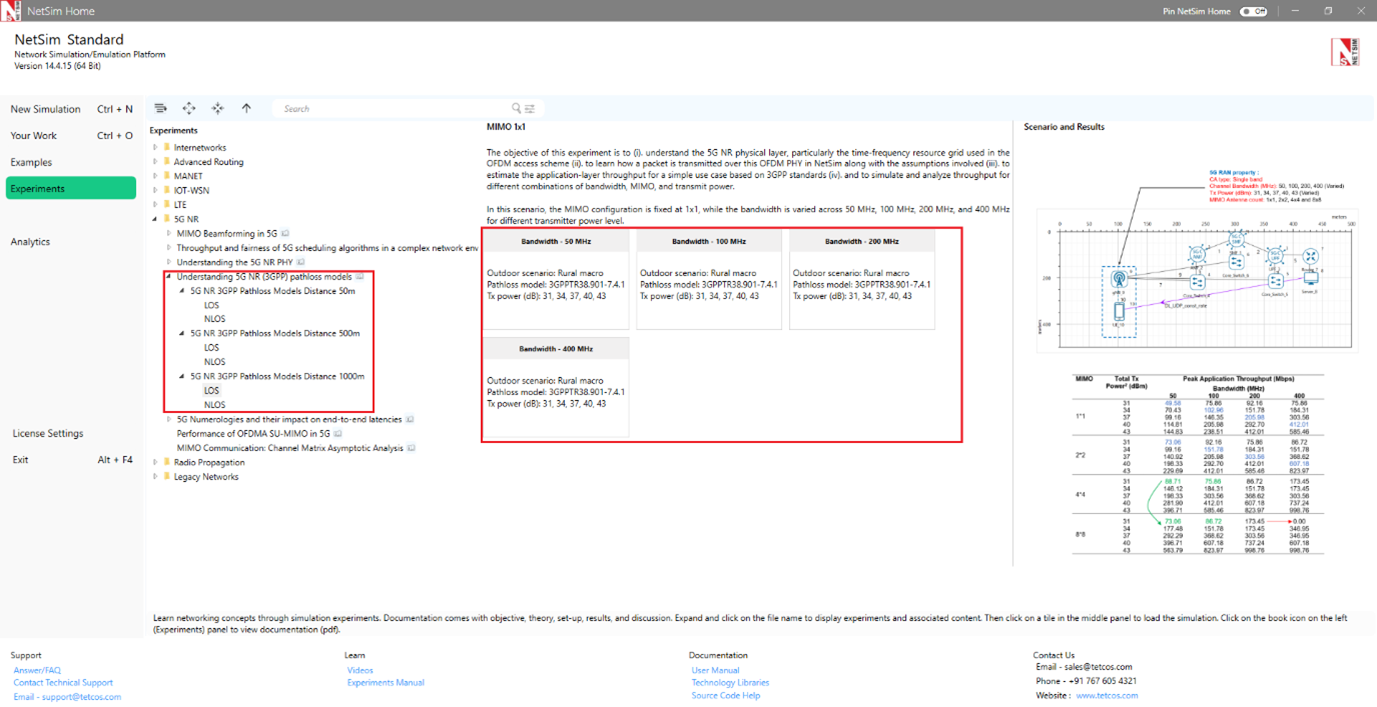
Task: Open New Simulation in left sidebar
Action: (x=46, y=109)
